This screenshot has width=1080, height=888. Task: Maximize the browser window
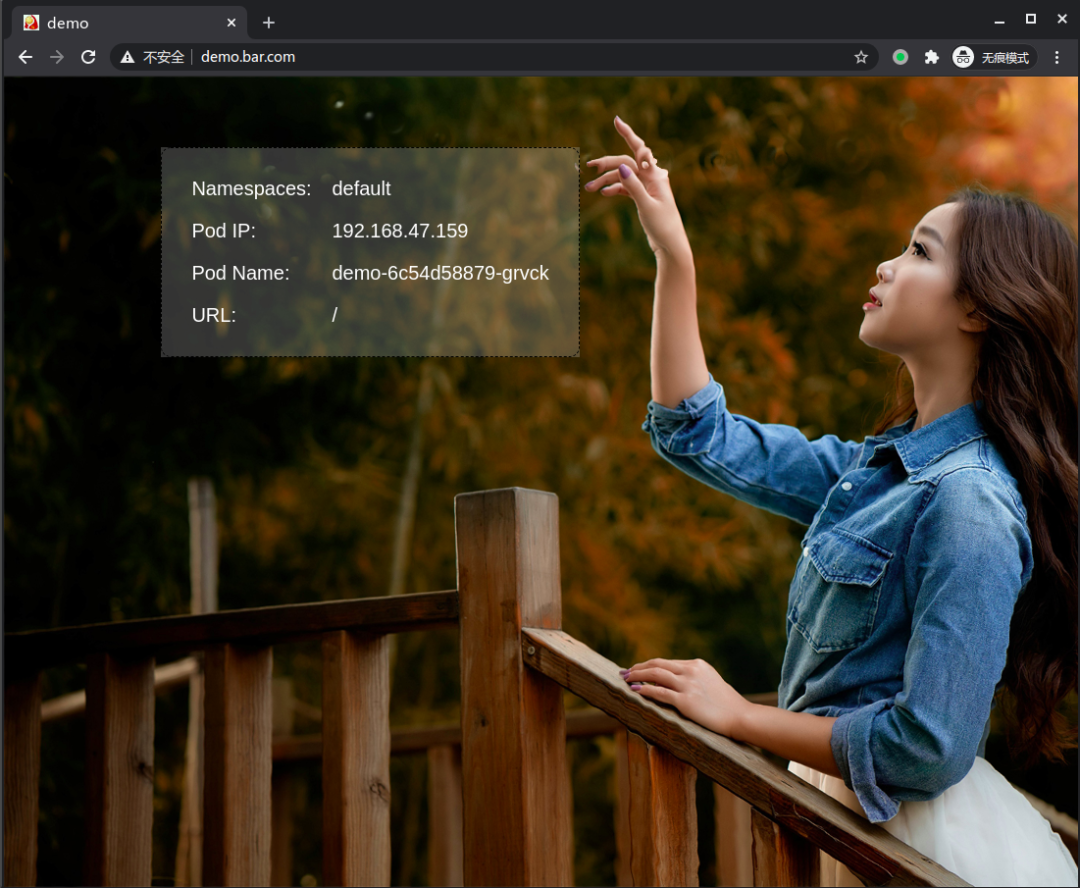pos(1030,19)
